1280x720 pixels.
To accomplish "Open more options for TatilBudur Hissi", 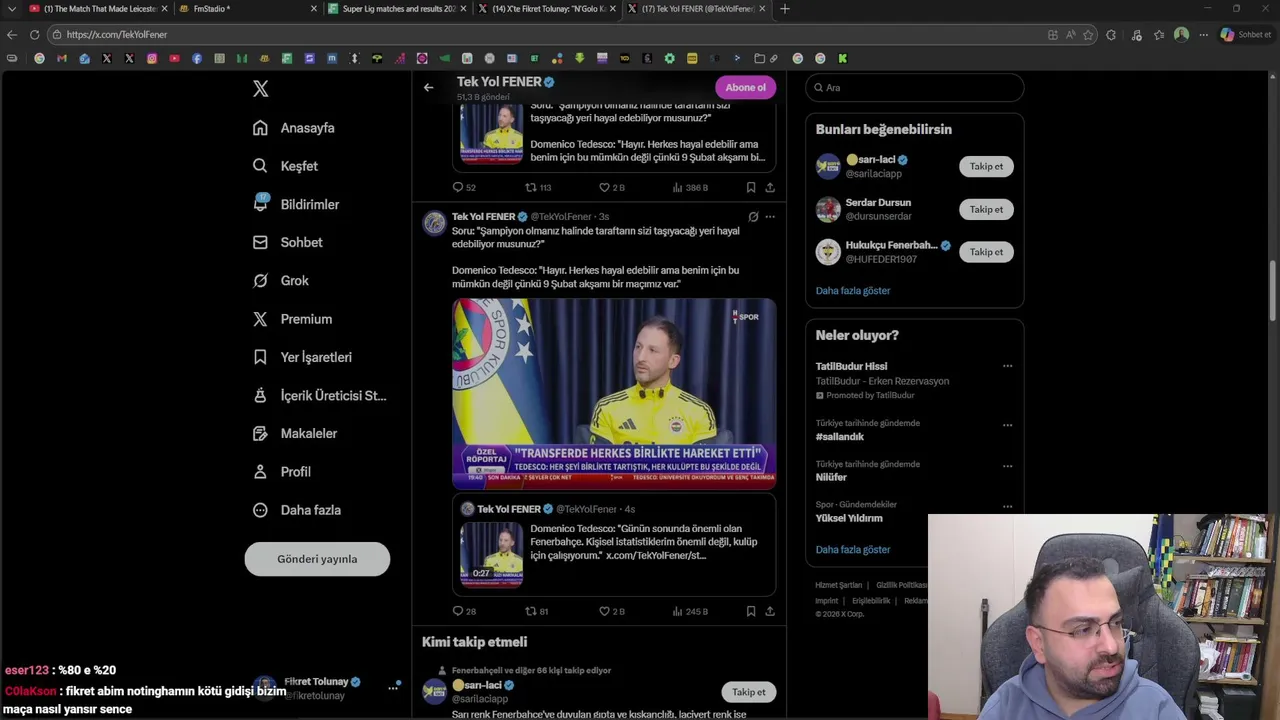I will click(1007, 366).
